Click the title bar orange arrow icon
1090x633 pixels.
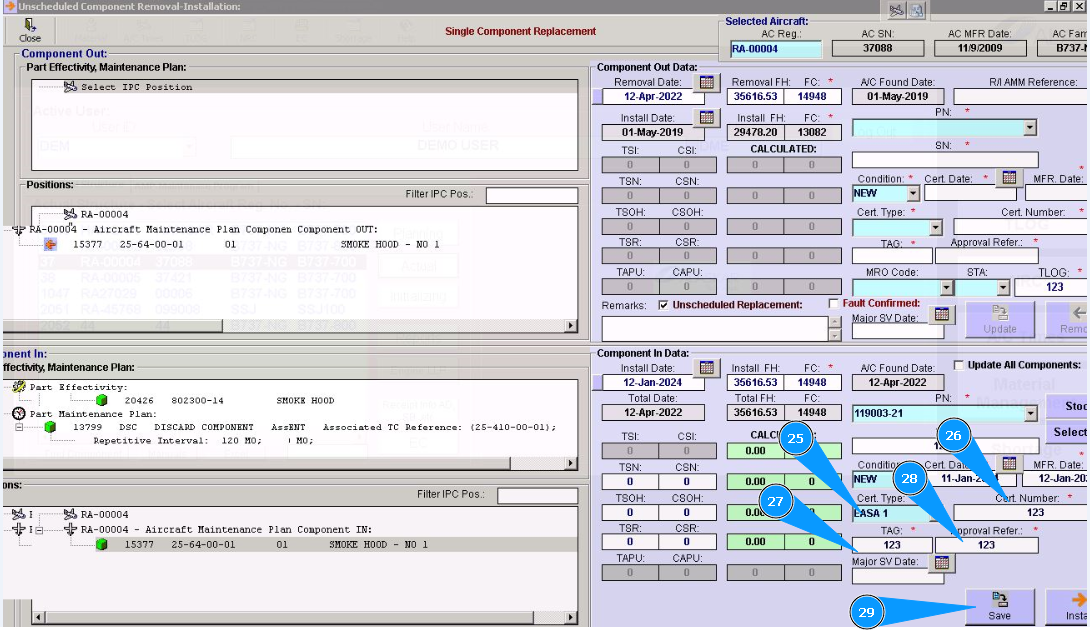coord(9,6)
